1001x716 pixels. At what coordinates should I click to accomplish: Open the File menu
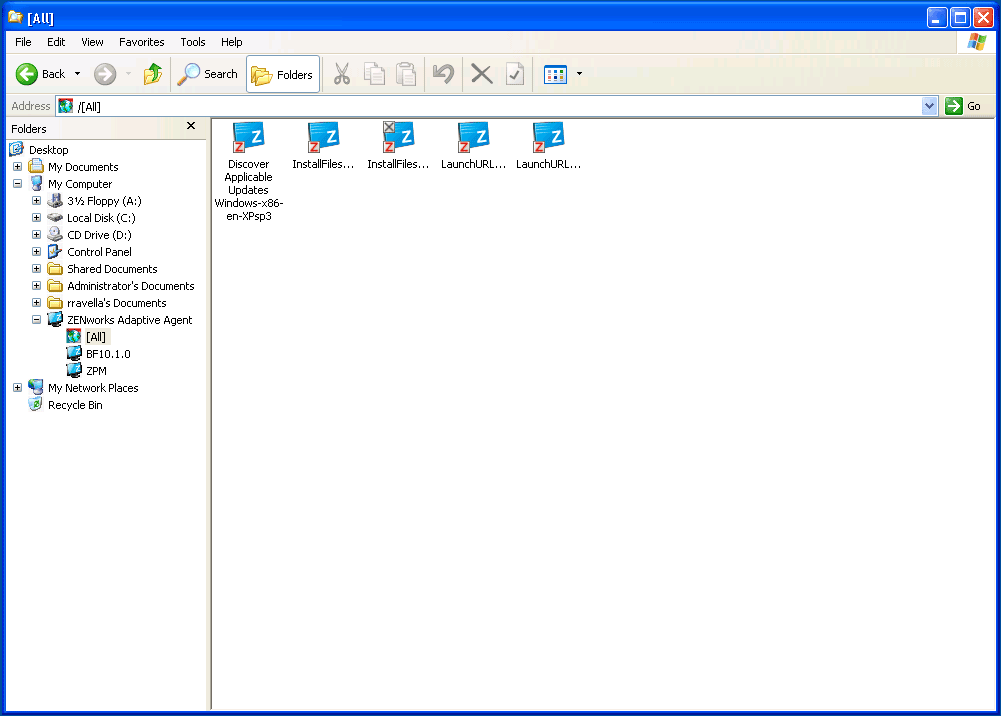pos(23,42)
